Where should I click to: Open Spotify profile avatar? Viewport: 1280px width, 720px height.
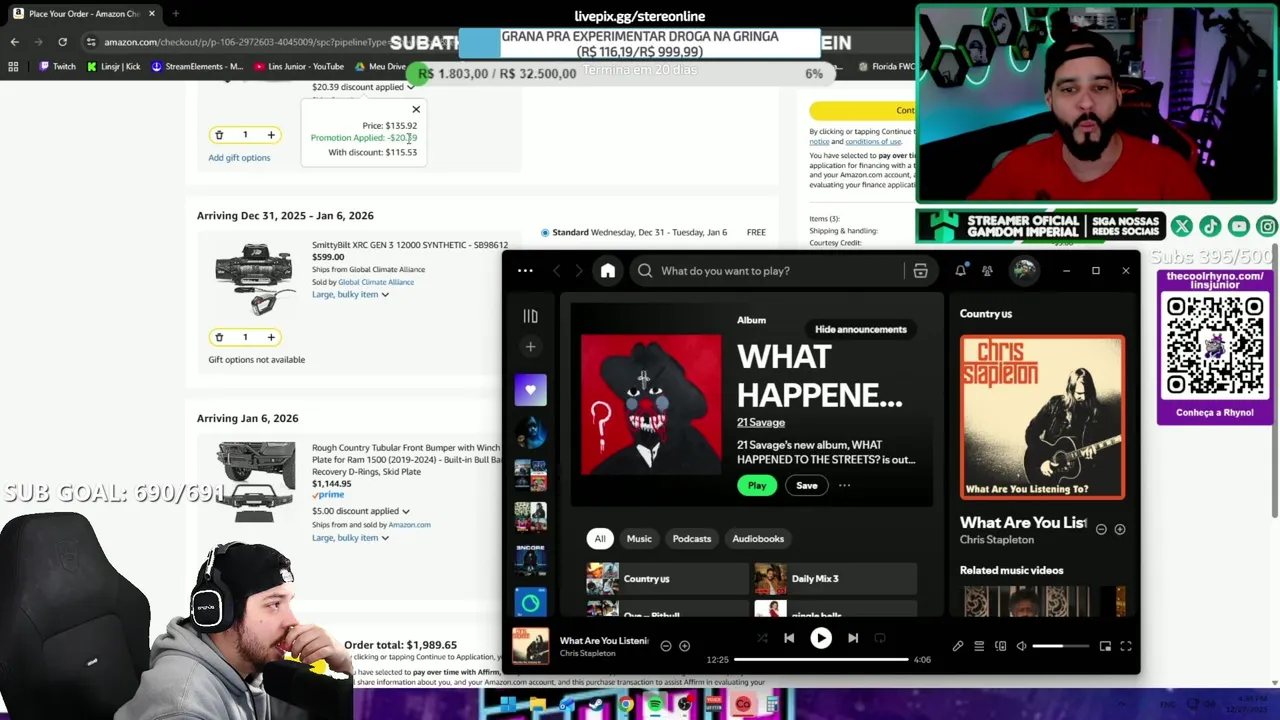point(1023,270)
